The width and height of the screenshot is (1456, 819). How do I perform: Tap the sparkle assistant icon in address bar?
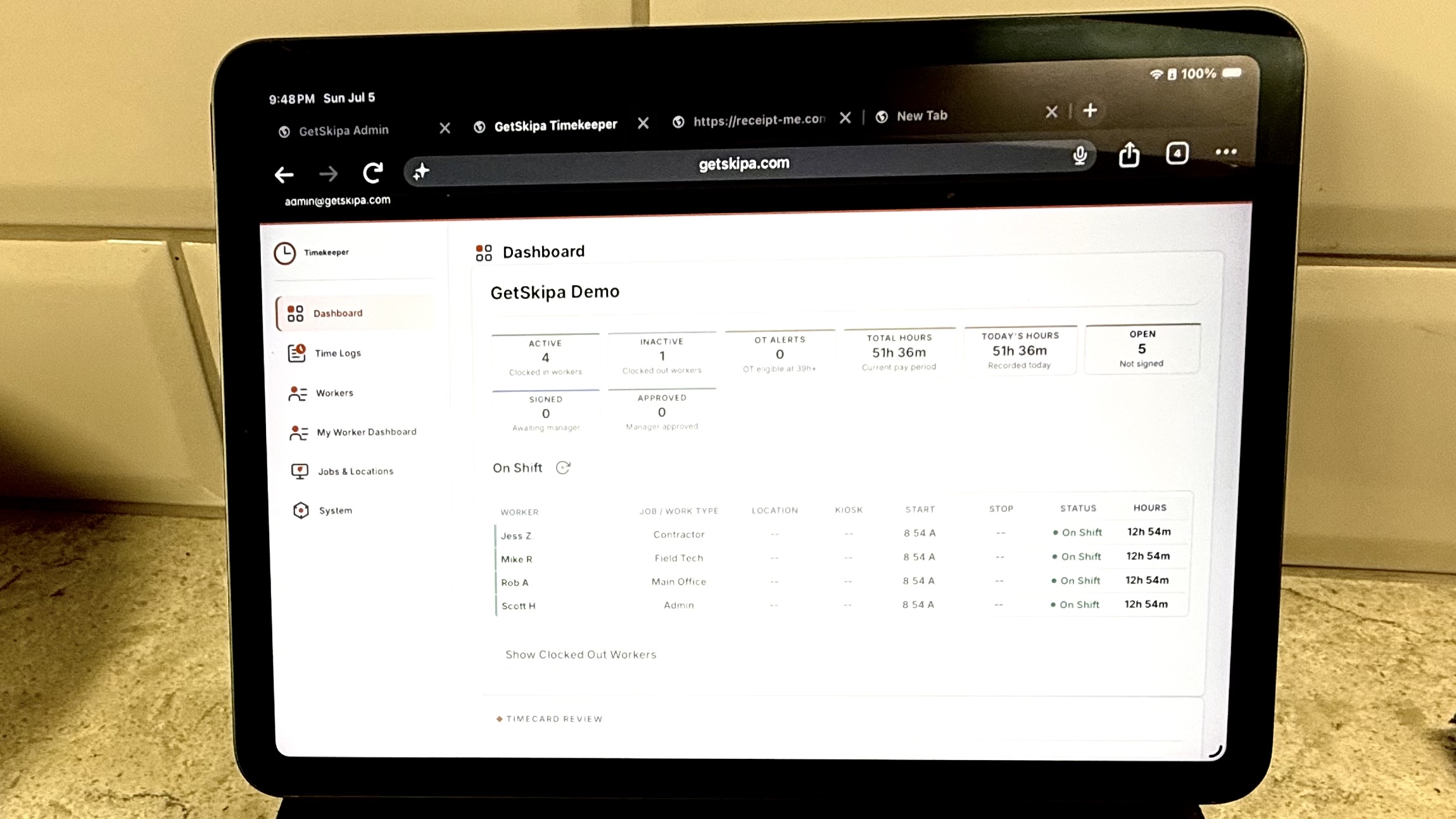pos(421,171)
